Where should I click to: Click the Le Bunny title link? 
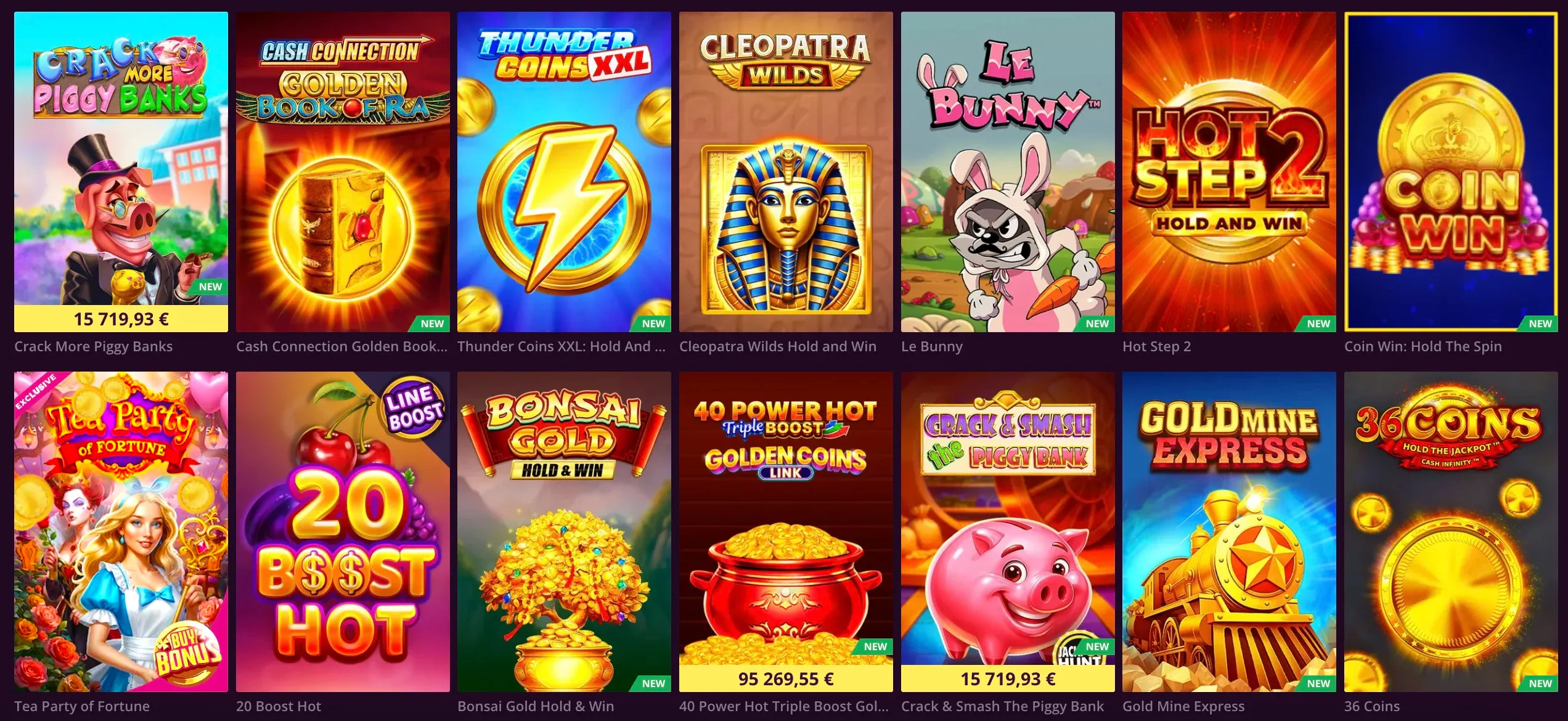[x=931, y=346]
